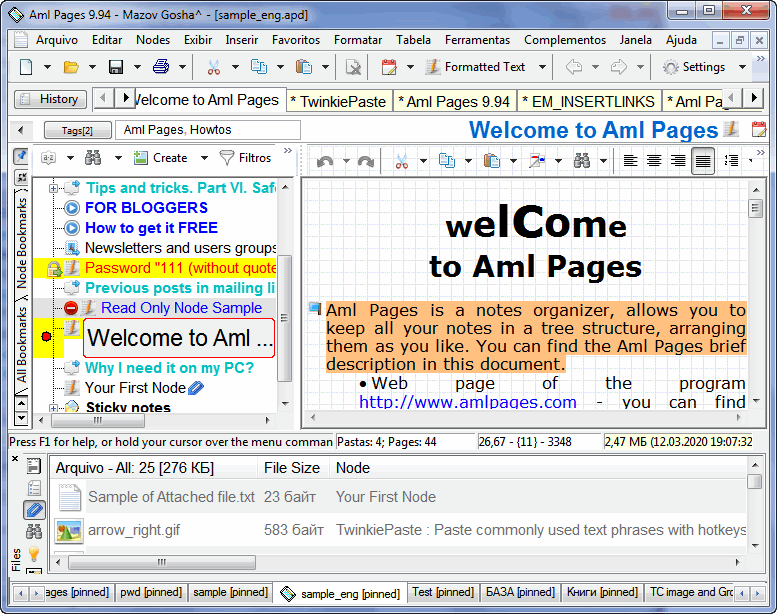The height and width of the screenshot is (614, 777).
Task: Click the Back navigation arrow icon
Action: (x=574, y=66)
